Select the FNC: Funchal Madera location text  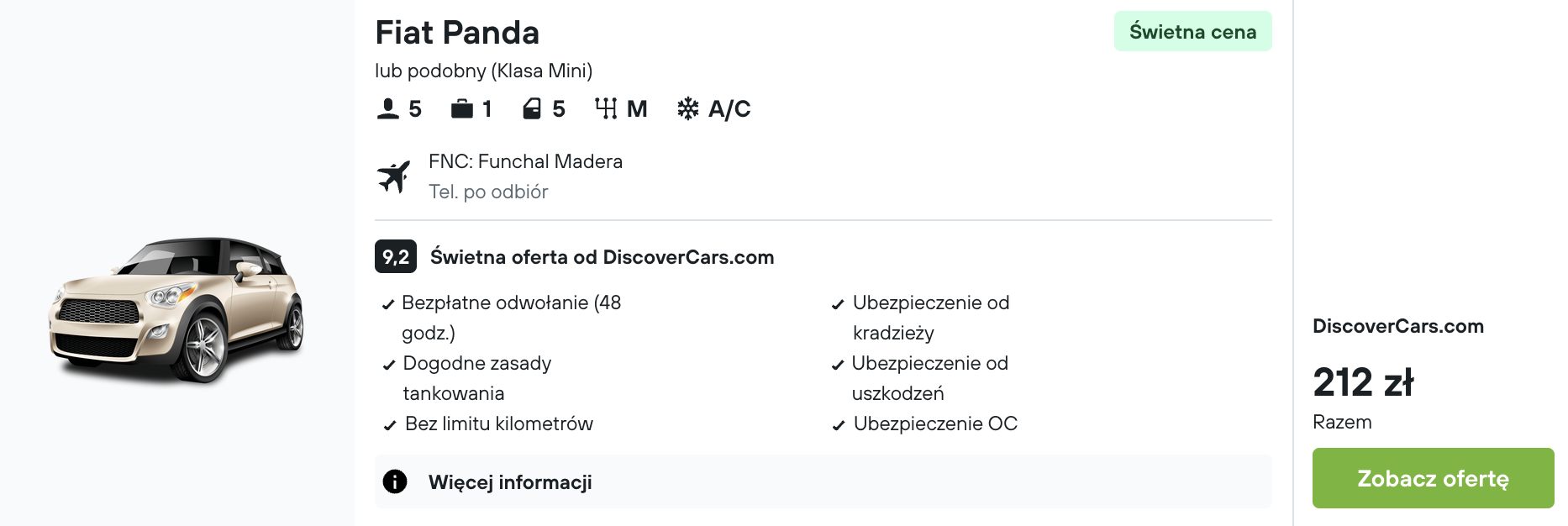[525, 161]
